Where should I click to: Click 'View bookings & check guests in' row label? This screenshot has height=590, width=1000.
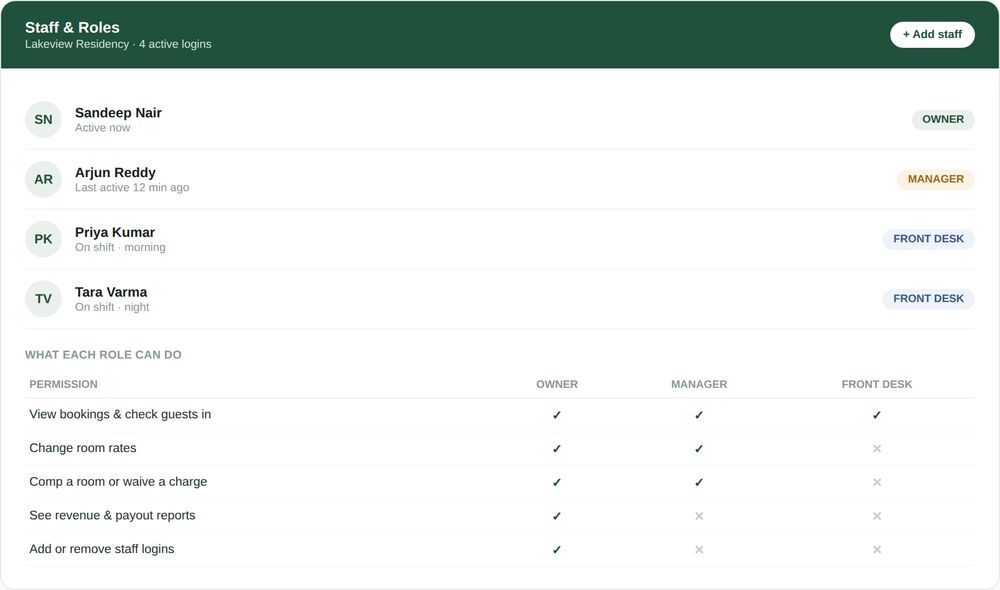click(x=120, y=414)
